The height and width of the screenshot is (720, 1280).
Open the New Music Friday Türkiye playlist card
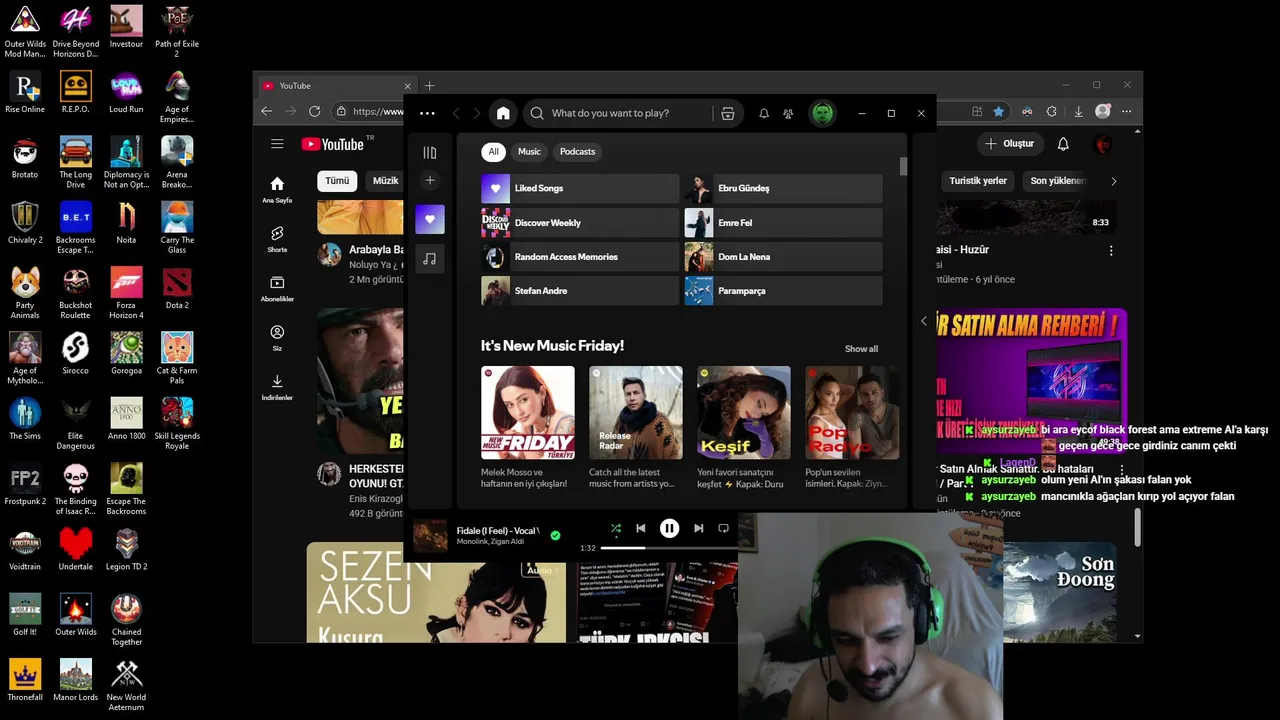point(528,428)
